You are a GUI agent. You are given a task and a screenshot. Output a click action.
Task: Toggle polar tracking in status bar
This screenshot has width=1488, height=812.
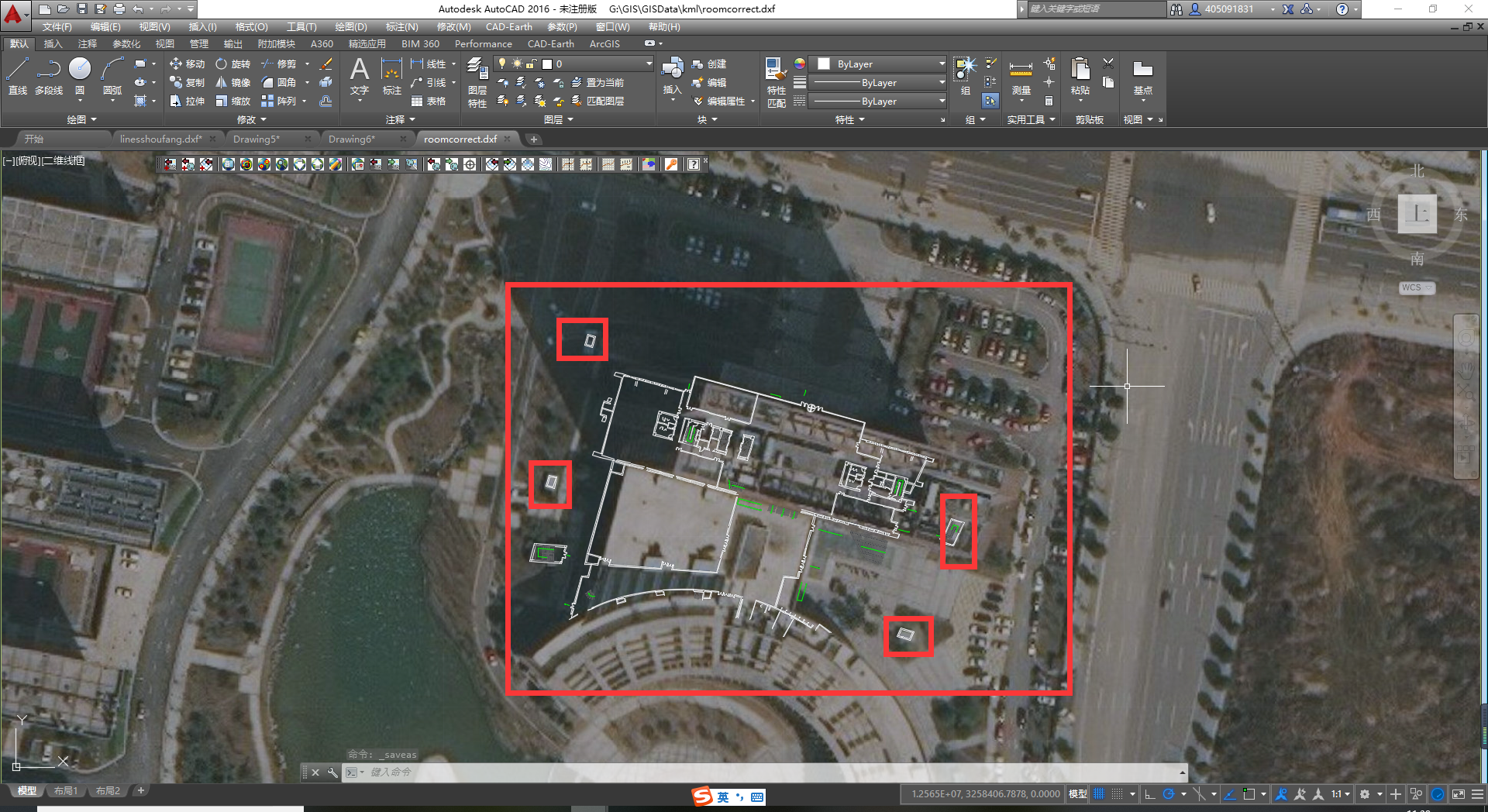pyautogui.click(x=1169, y=794)
